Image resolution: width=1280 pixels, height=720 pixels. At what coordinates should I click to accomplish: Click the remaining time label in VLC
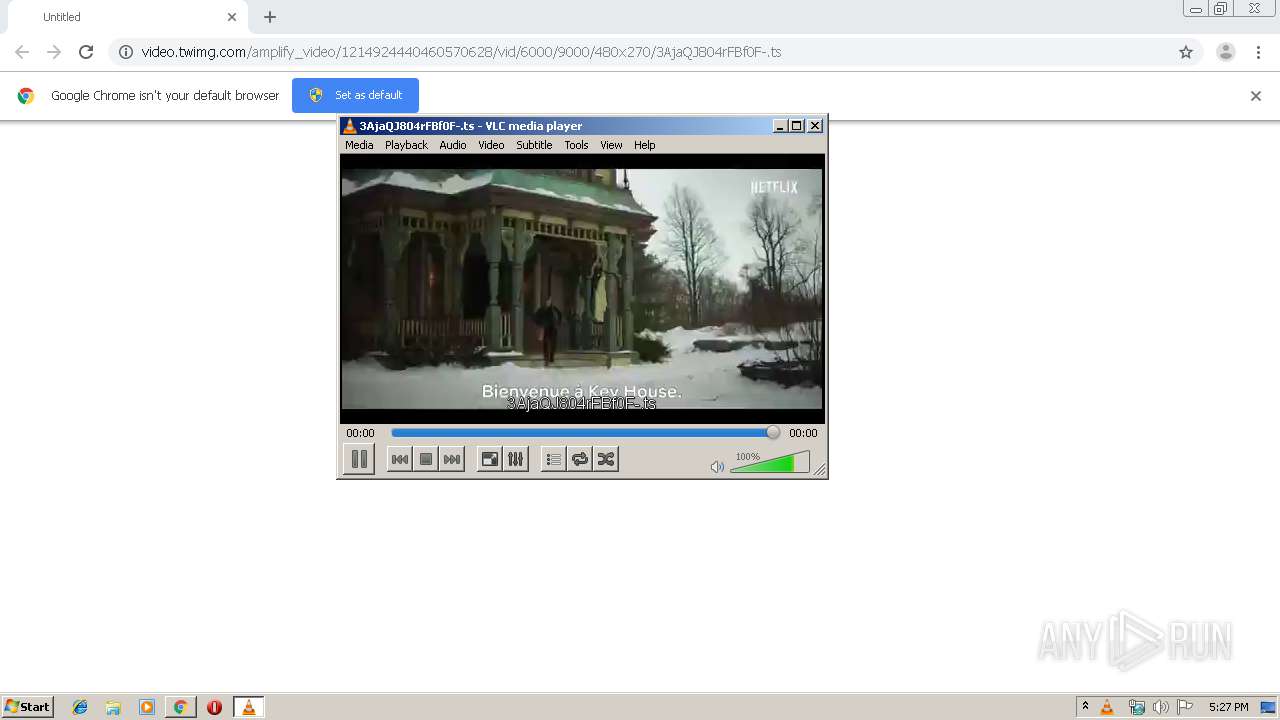(x=803, y=433)
